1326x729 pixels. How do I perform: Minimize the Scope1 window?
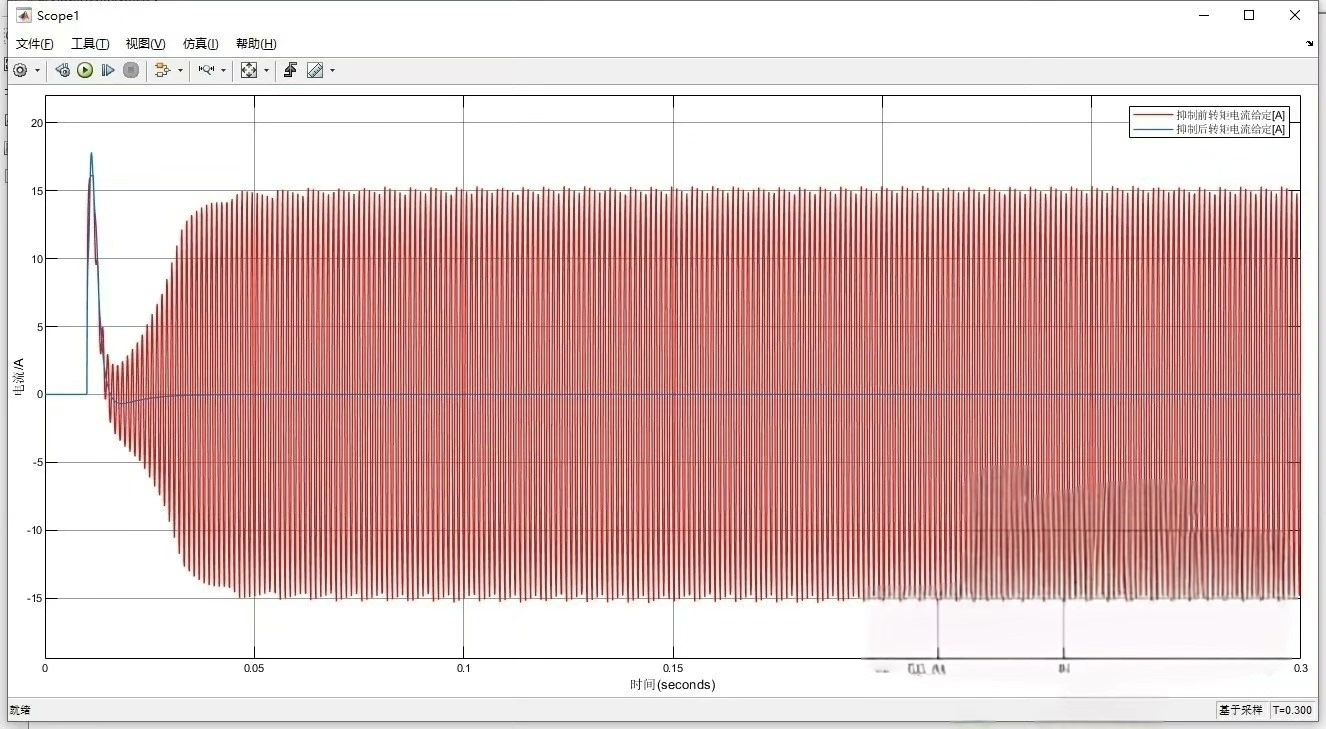coord(1204,15)
